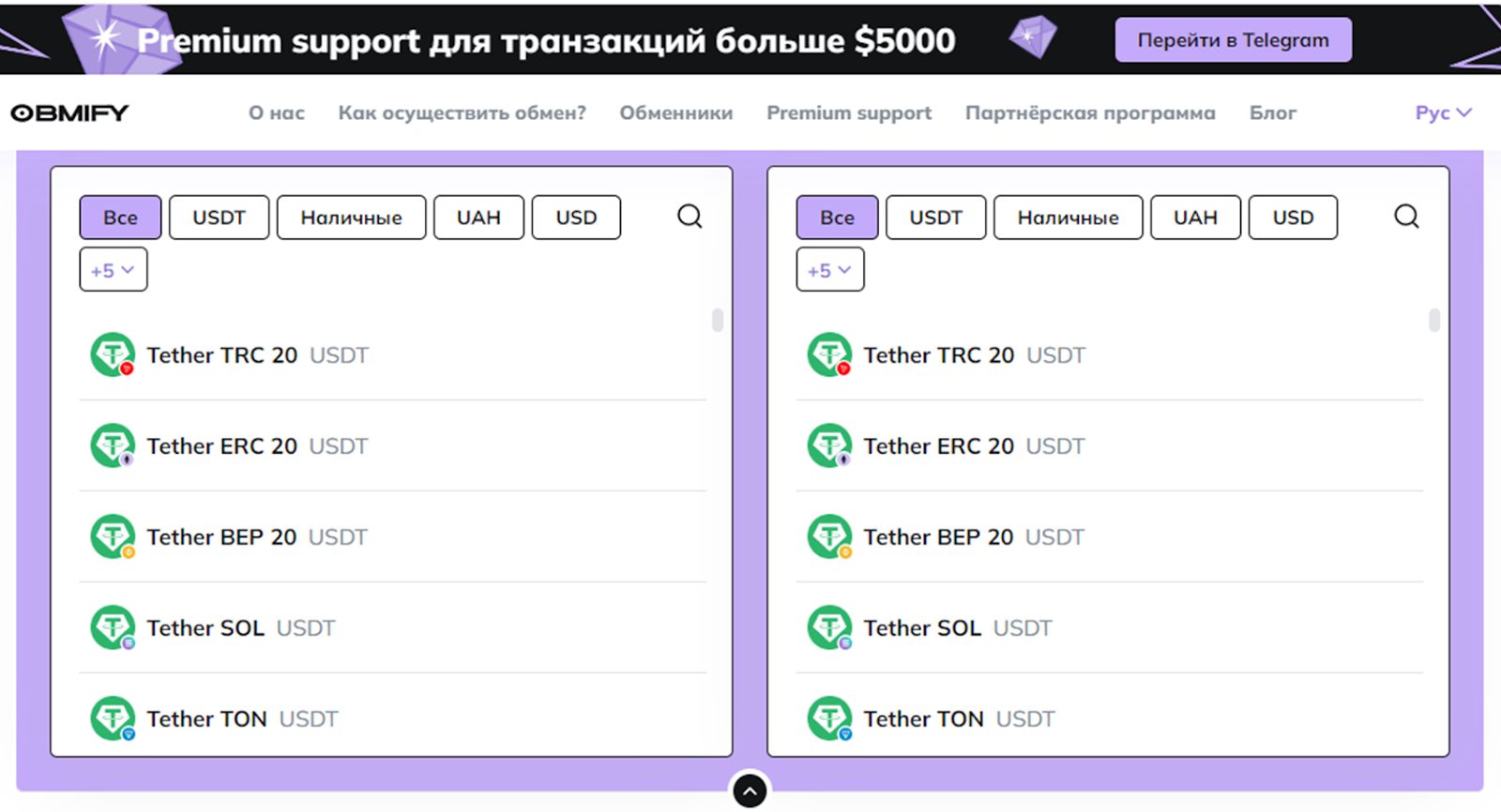Open the Рус language dropdown

(1443, 113)
